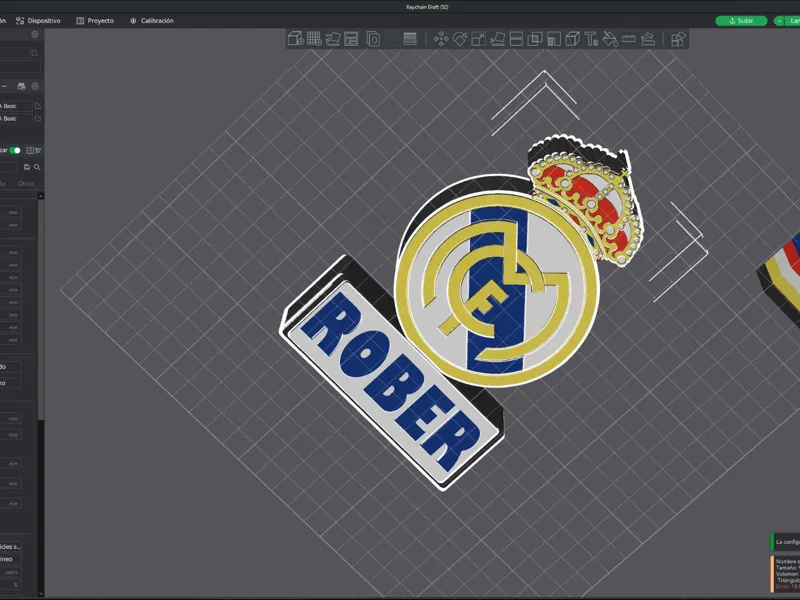Open the Calibración tab
The height and width of the screenshot is (600, 800).
[x=152, y=21]
